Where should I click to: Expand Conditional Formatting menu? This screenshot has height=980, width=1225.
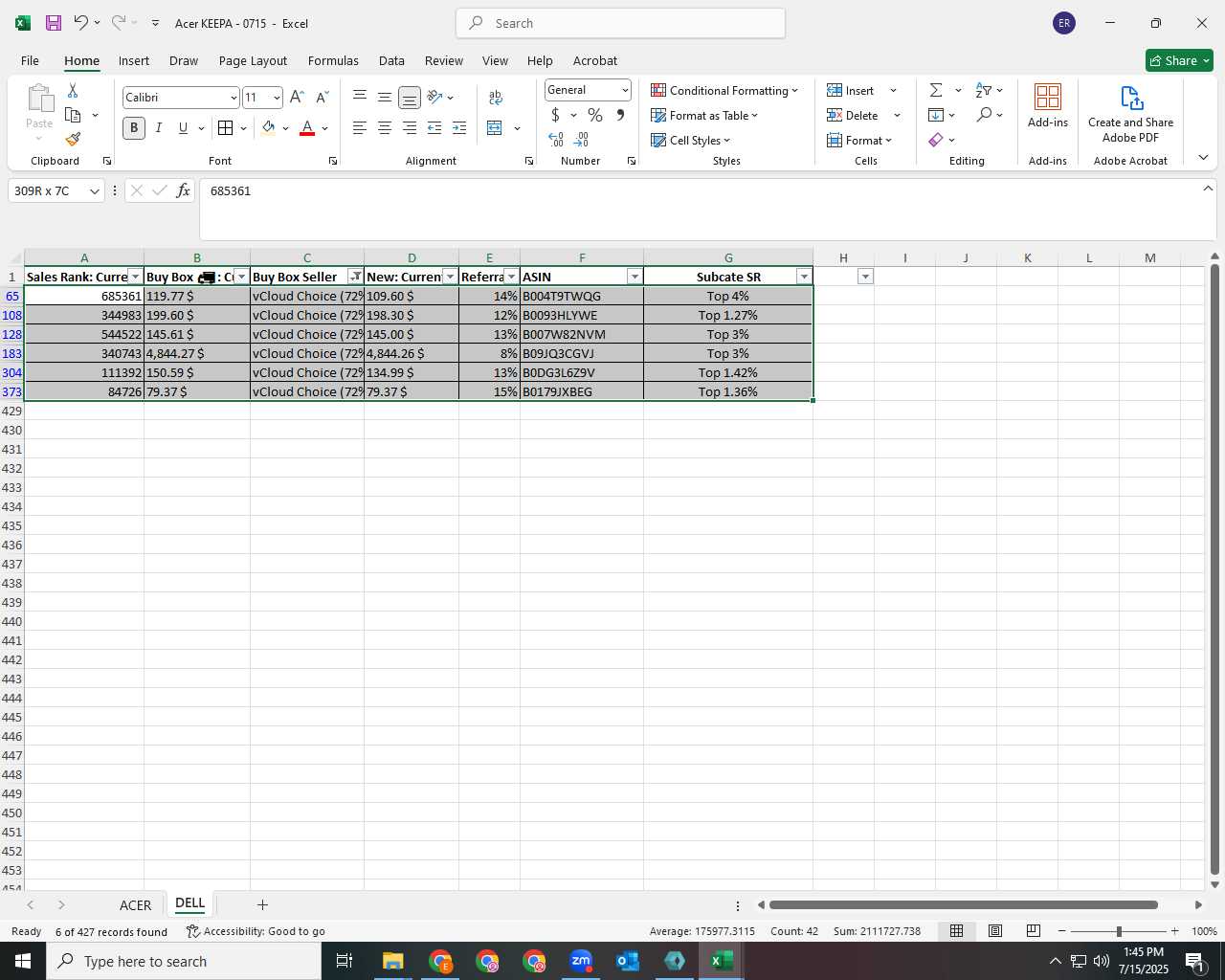(x=724, y=90)
